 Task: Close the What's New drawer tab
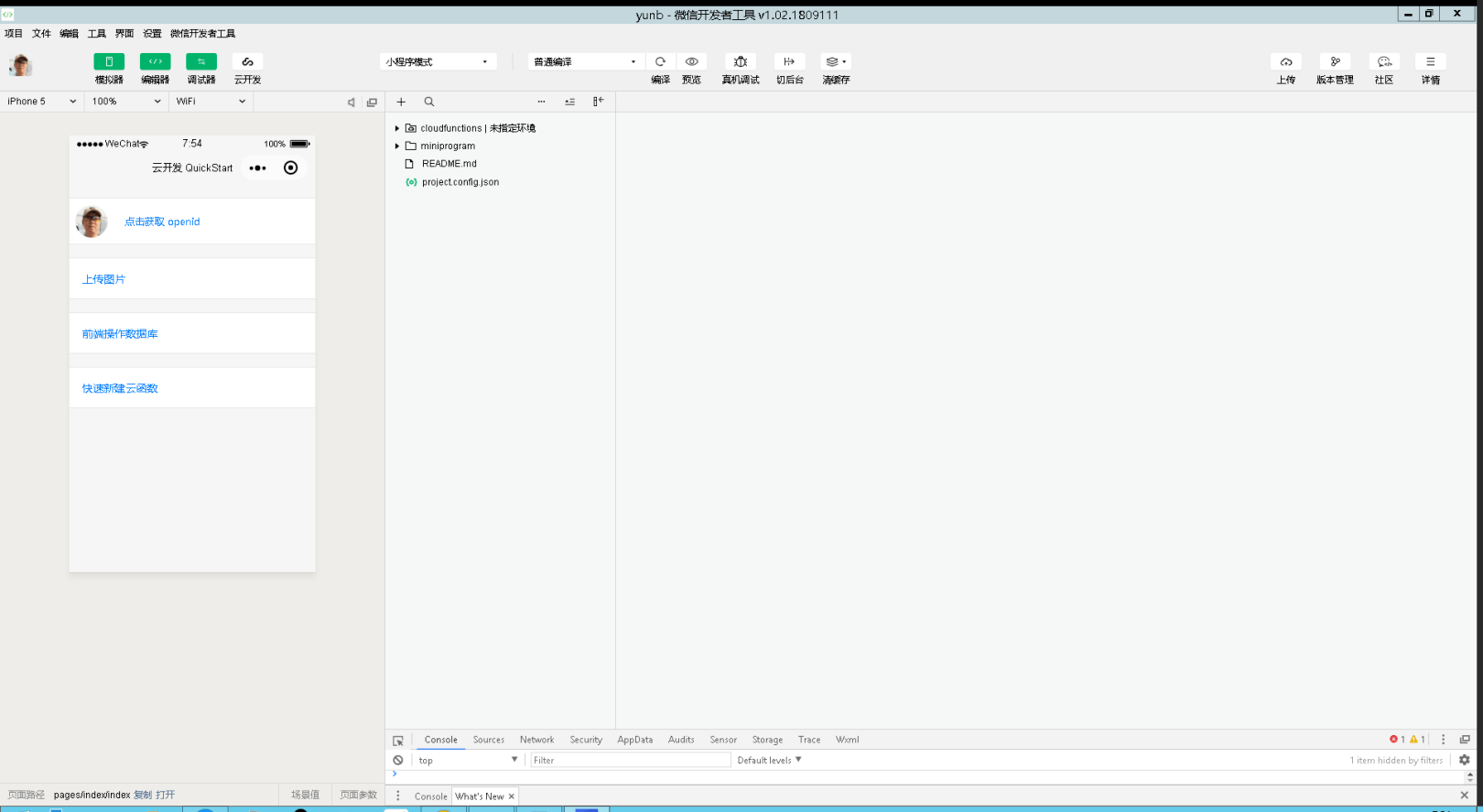[x=511, y=796]
